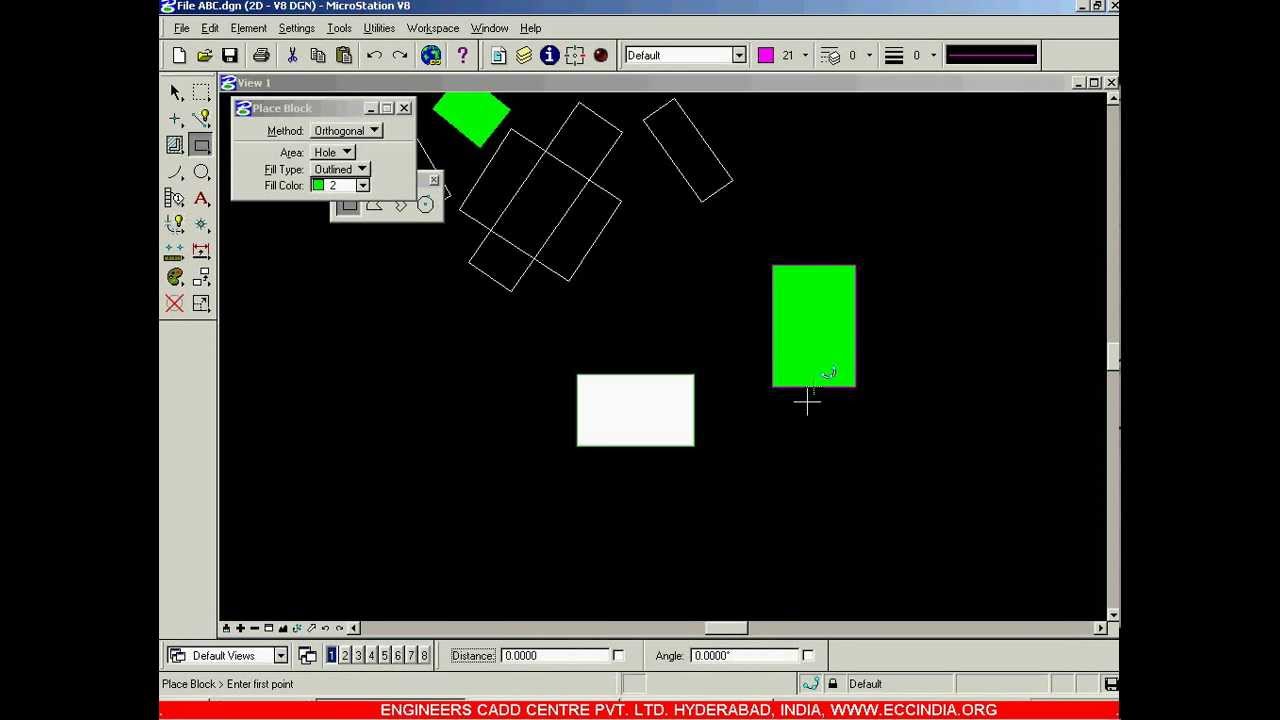Screen dimensions: 1280x720
Task: Click the dark red sphere toolbar icon
Action: coord(601,56)
